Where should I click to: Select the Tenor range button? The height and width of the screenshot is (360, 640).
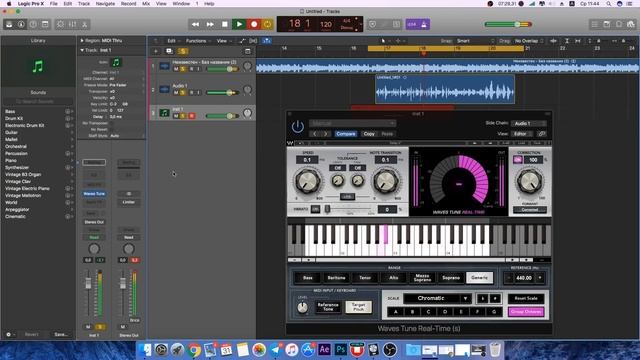click(365, 278)
